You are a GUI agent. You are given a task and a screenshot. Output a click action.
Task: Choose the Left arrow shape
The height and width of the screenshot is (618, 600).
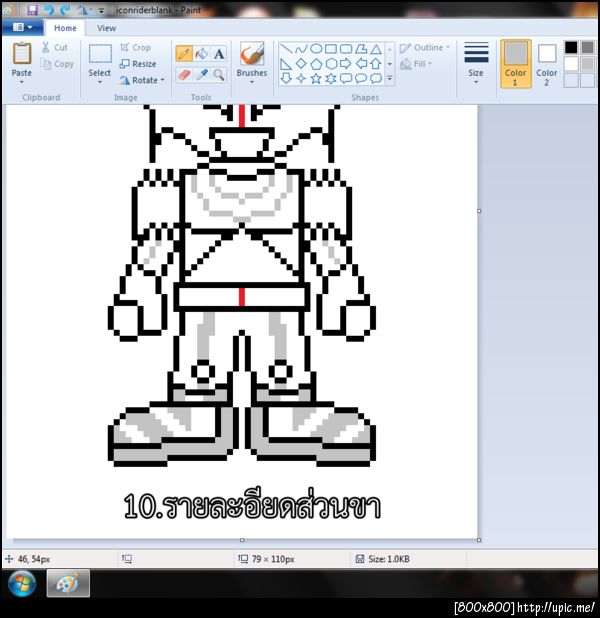click(361, 63)
